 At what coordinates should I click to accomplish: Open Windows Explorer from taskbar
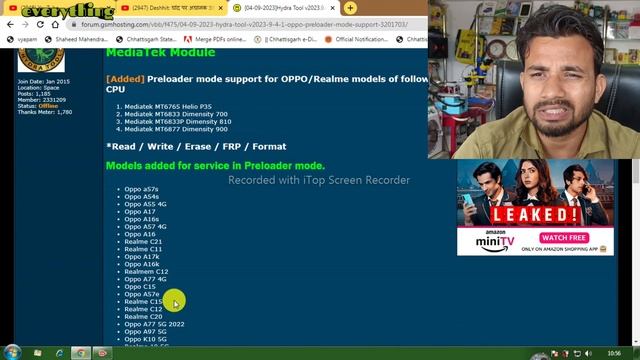pyautogui.click(x=38, y=353)
